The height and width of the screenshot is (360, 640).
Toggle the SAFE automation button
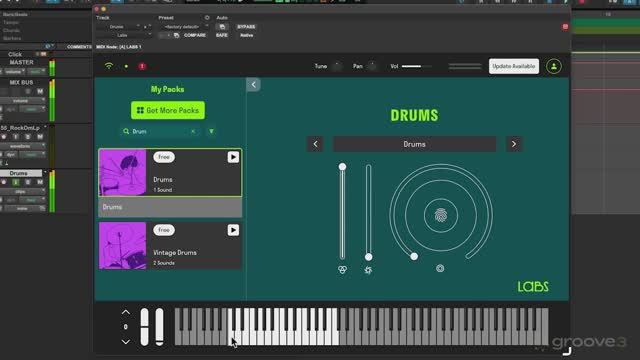(222, 36)
